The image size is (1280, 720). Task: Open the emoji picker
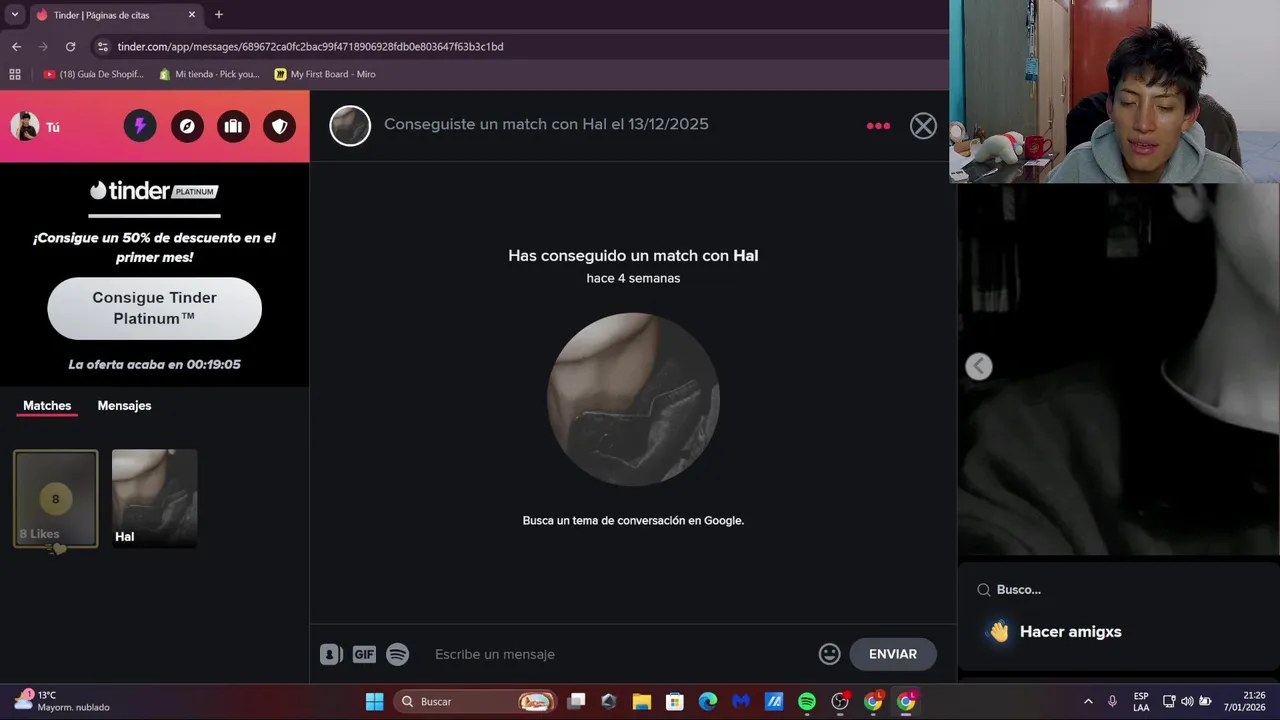pyautogui.click(x=829, y=654)
